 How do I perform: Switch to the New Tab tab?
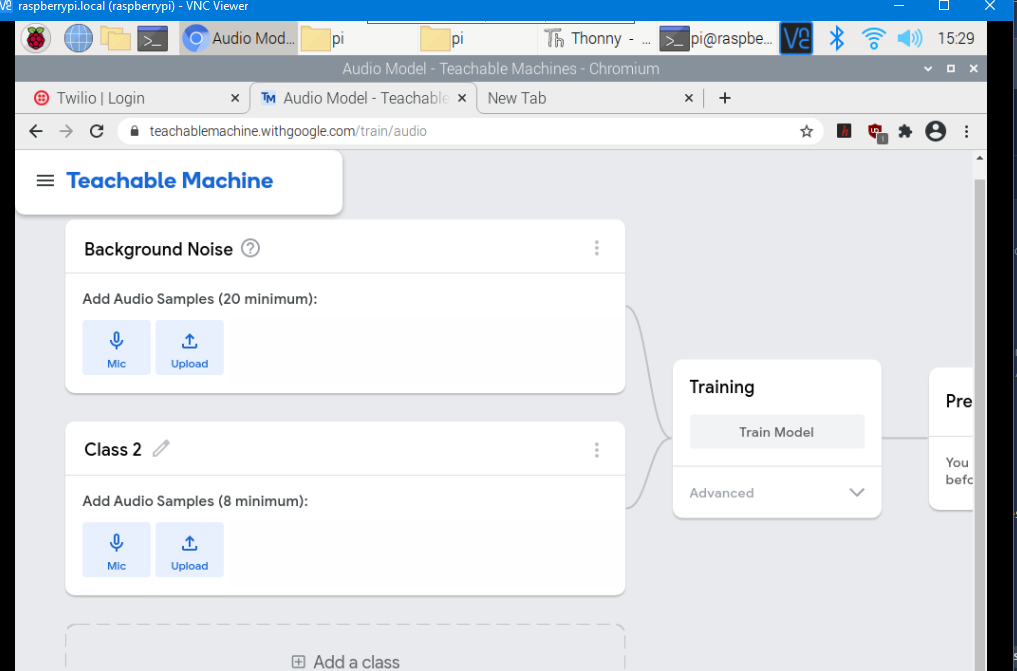(x=587, y=99)
